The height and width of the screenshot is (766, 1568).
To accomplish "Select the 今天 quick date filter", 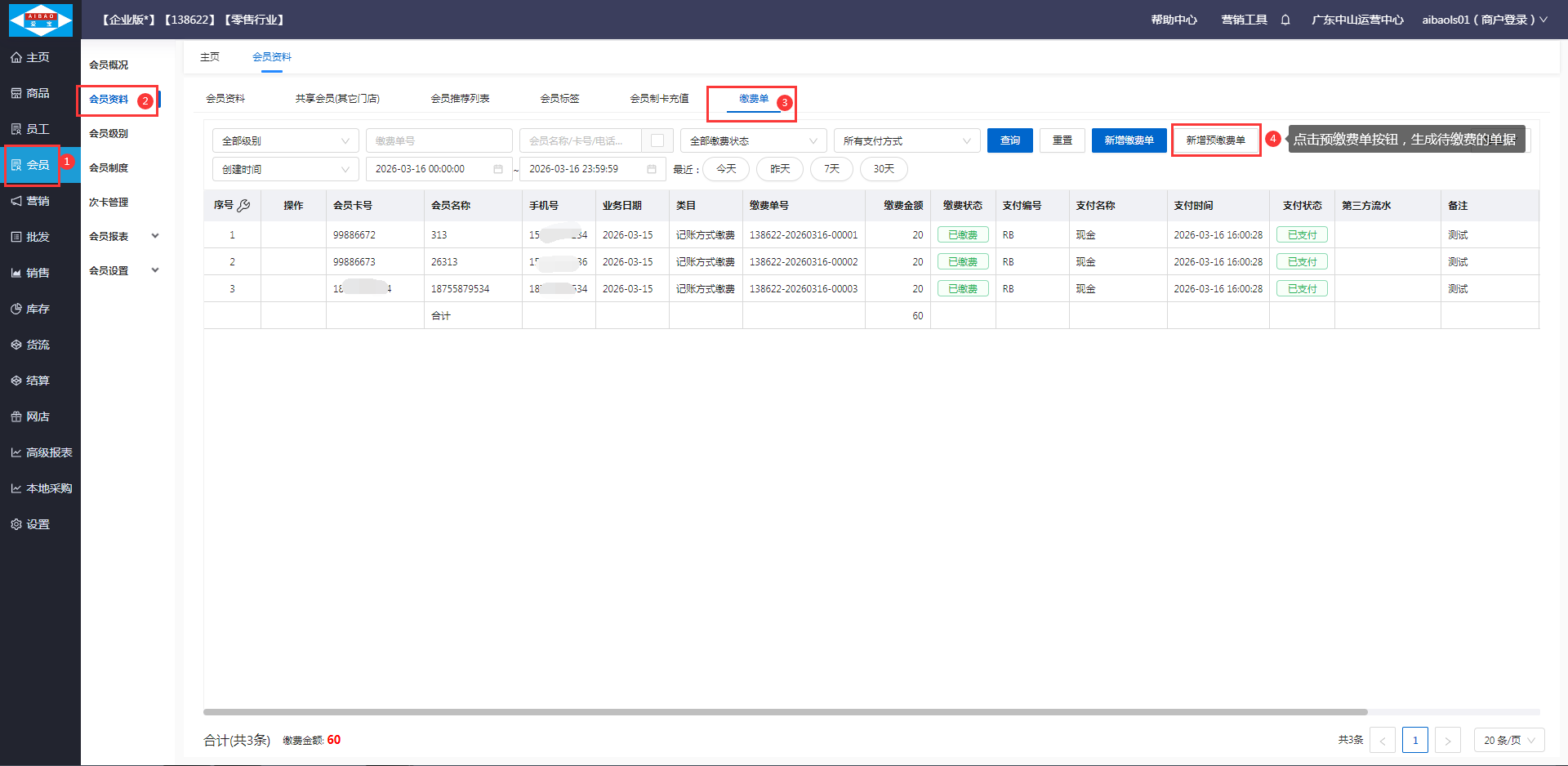I will 726,169.
